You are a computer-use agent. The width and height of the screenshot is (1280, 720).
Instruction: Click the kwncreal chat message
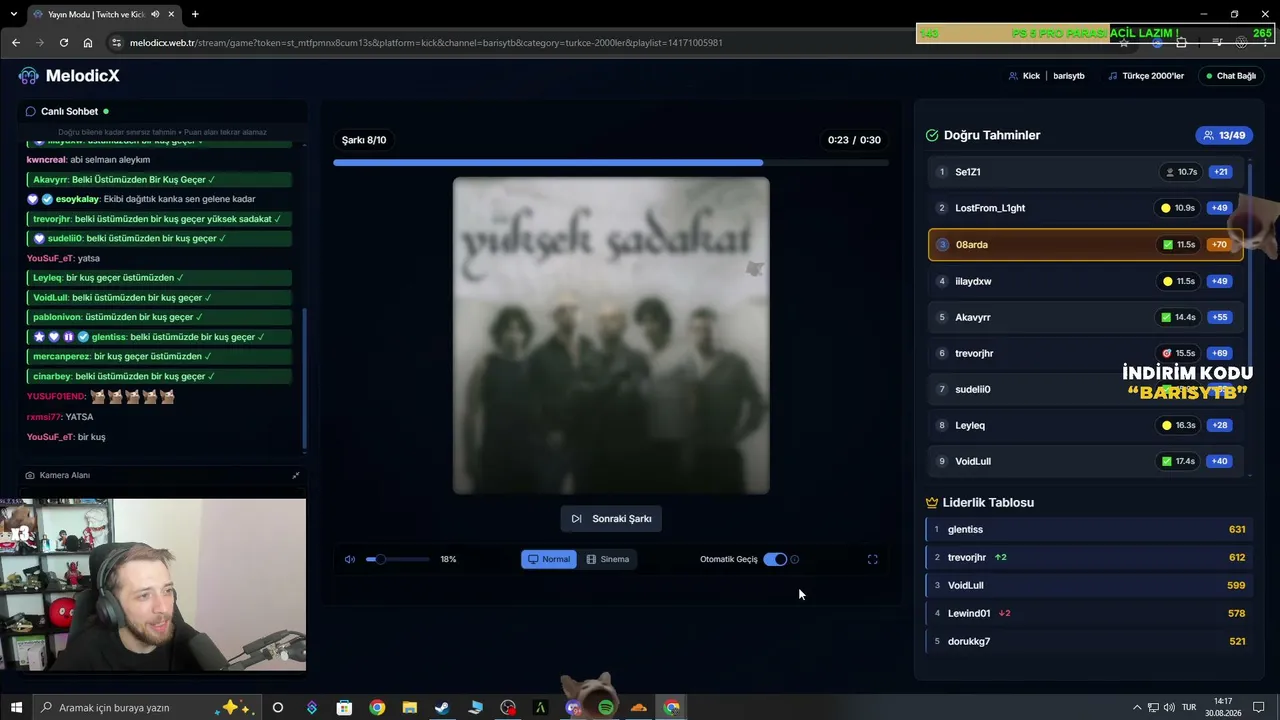click(x=160, y=160)
